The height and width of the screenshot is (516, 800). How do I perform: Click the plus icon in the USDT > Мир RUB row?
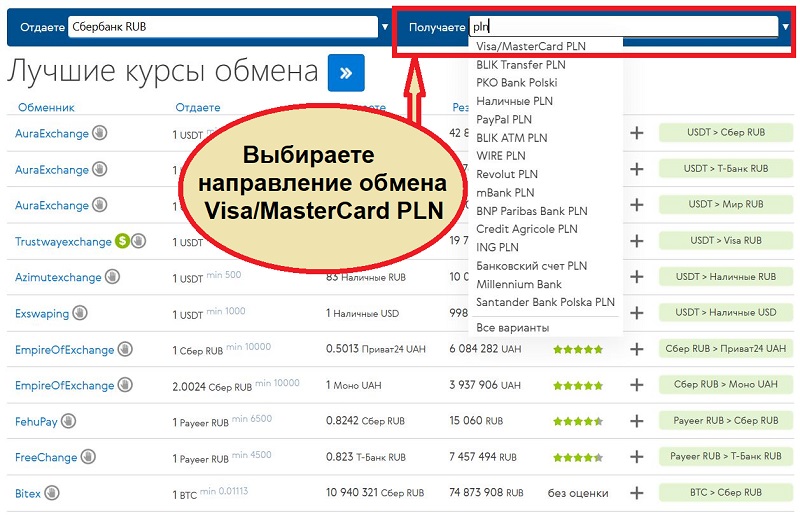tap(636, 205)
